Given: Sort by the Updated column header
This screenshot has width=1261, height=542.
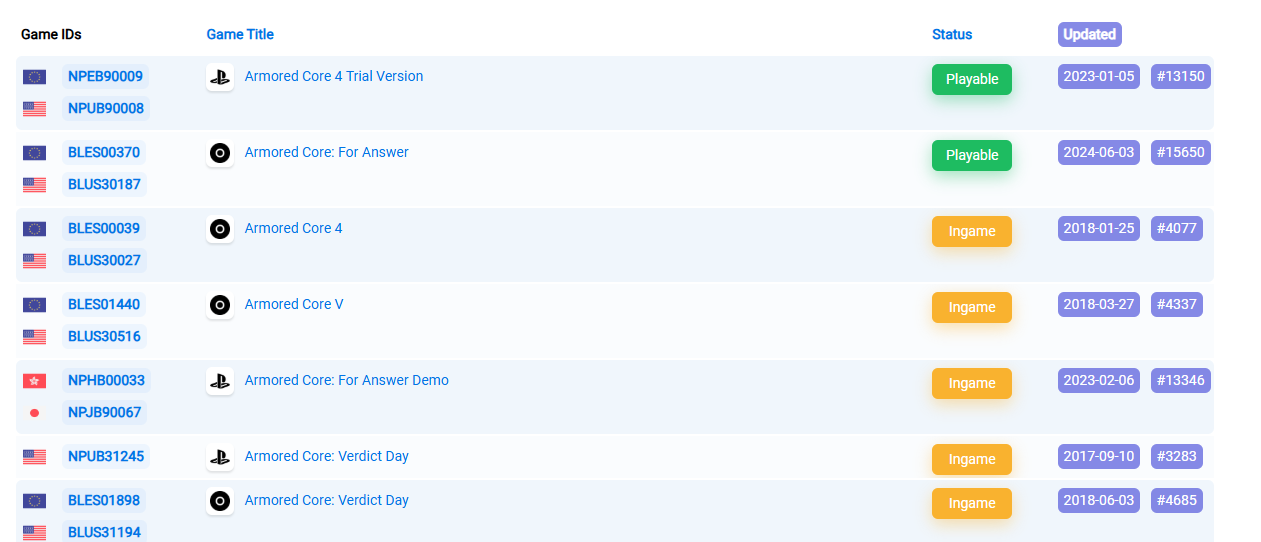Looking at the screenshot, I should click(1090, 34).
